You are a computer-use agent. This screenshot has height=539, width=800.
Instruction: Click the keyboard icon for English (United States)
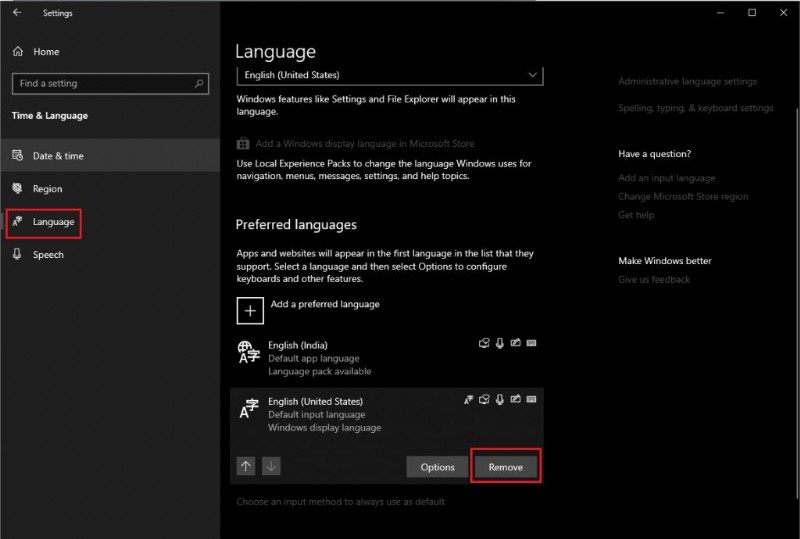tap(531, 399)
